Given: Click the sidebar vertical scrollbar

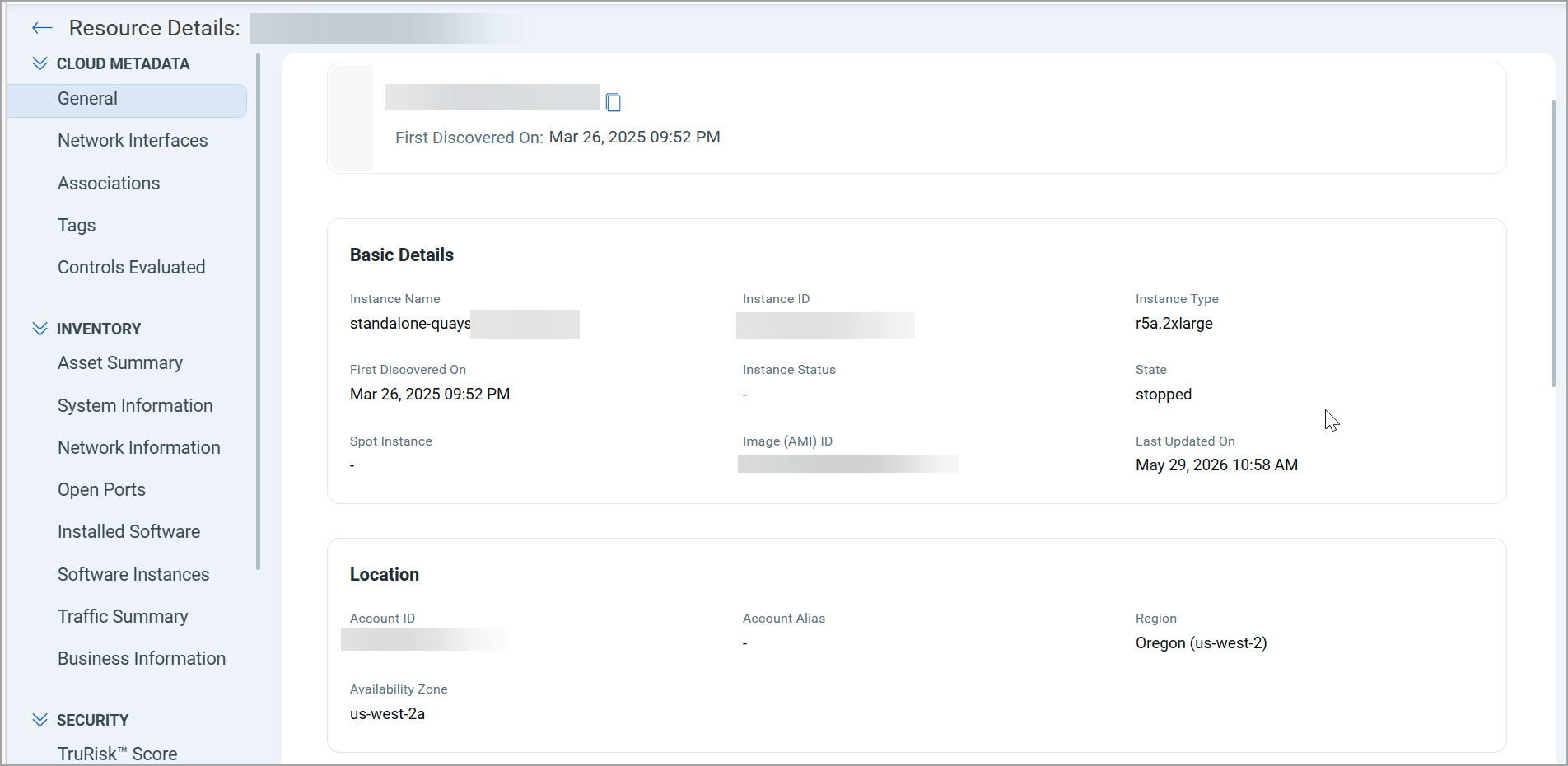Looking at the screenshot, I should point(259,311).
